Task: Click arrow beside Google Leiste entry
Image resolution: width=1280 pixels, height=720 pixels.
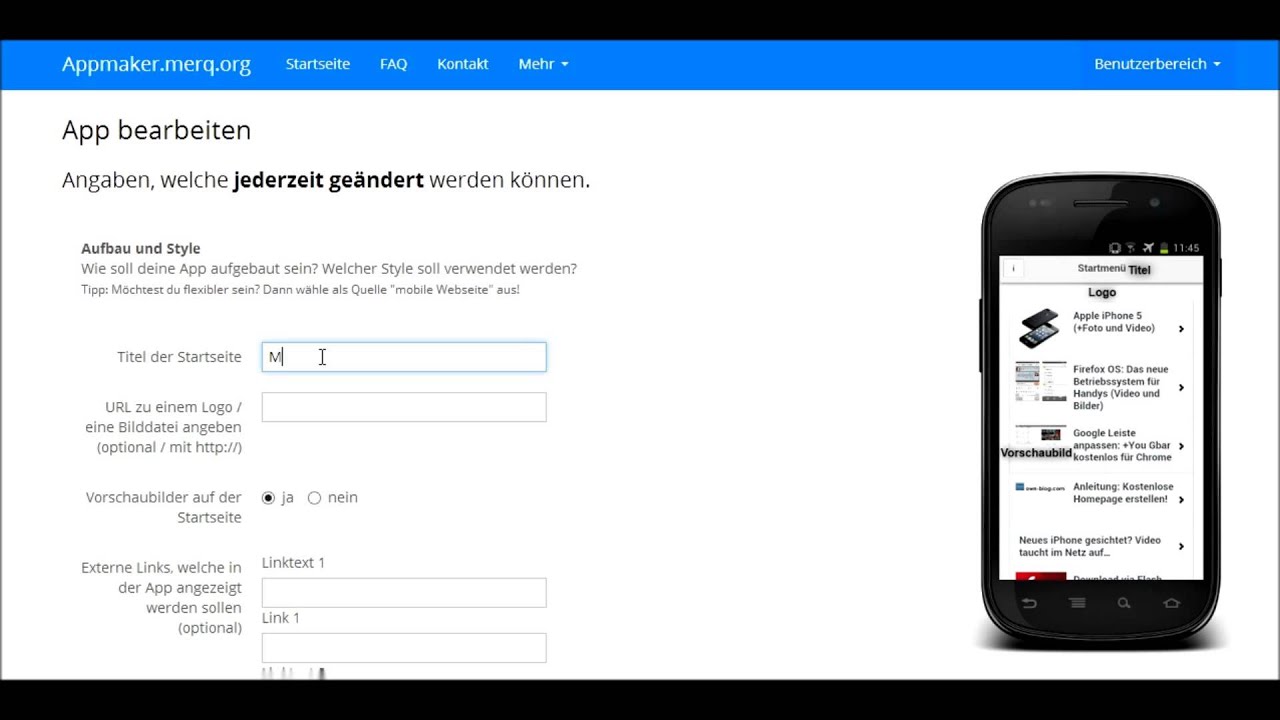Action: pyautogui.click(x=1181, y=446)
